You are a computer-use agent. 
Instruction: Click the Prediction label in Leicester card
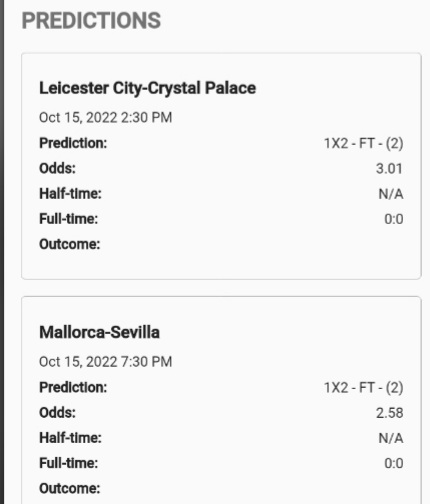click(73, 143)
